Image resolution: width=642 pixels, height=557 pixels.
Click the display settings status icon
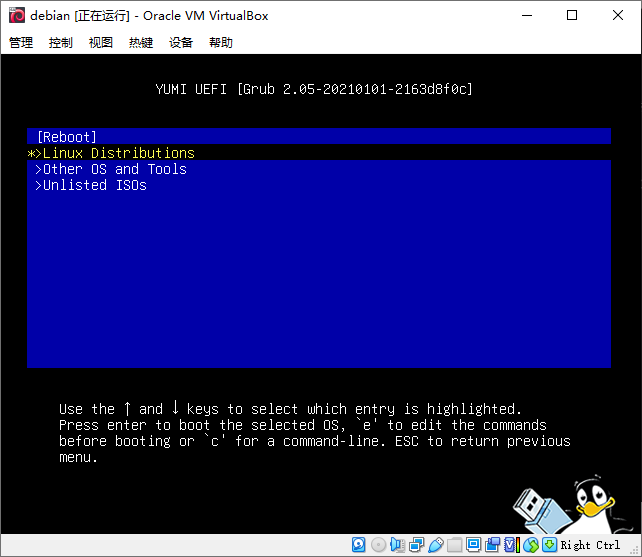click(473, 545)
